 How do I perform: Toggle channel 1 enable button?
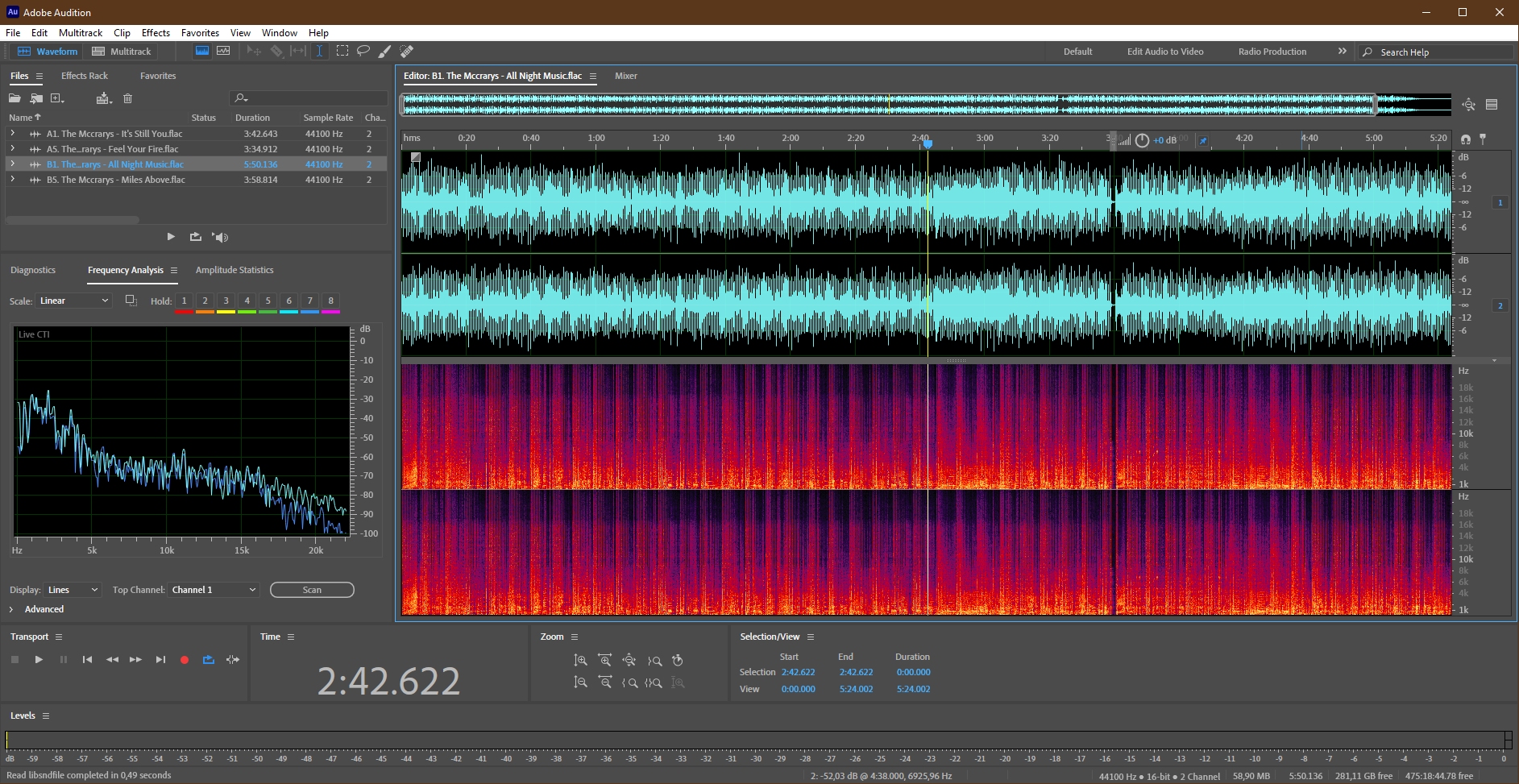(1500, 202)
